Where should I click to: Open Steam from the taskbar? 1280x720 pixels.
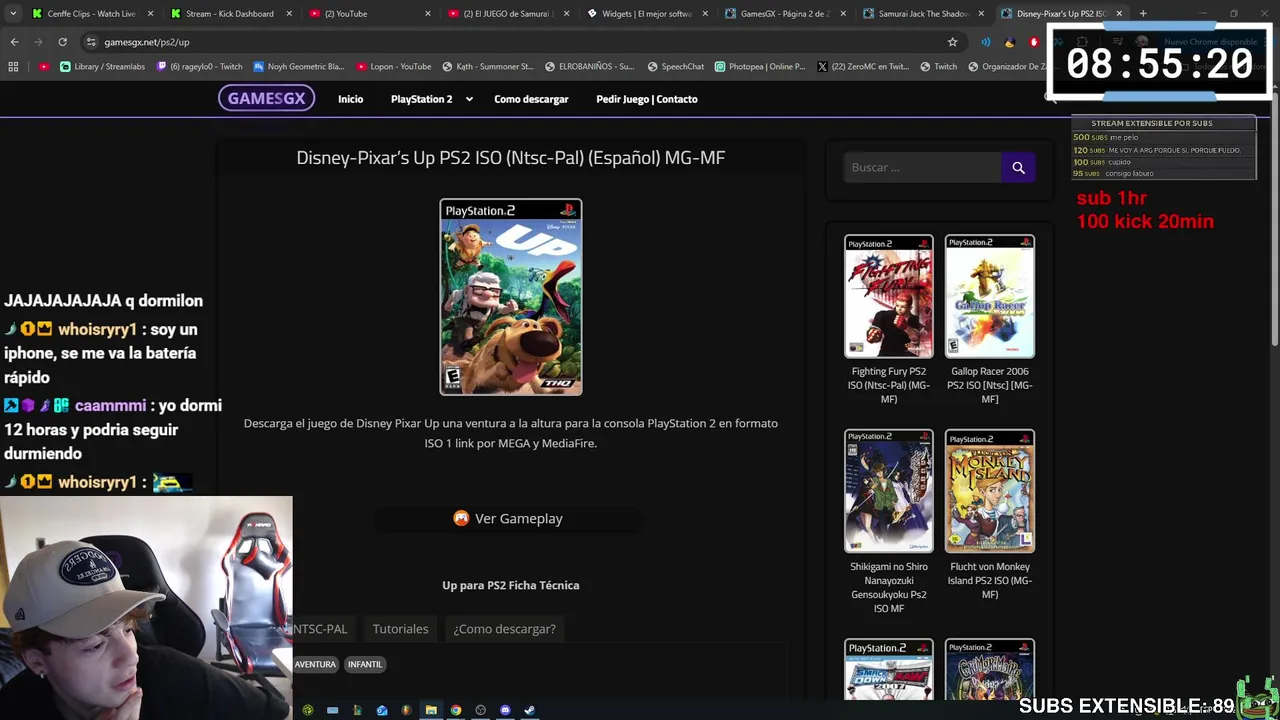(x=529, y=710)
